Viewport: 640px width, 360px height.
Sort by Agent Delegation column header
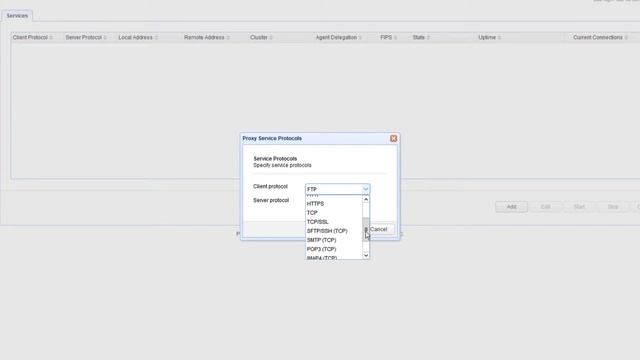339,37
